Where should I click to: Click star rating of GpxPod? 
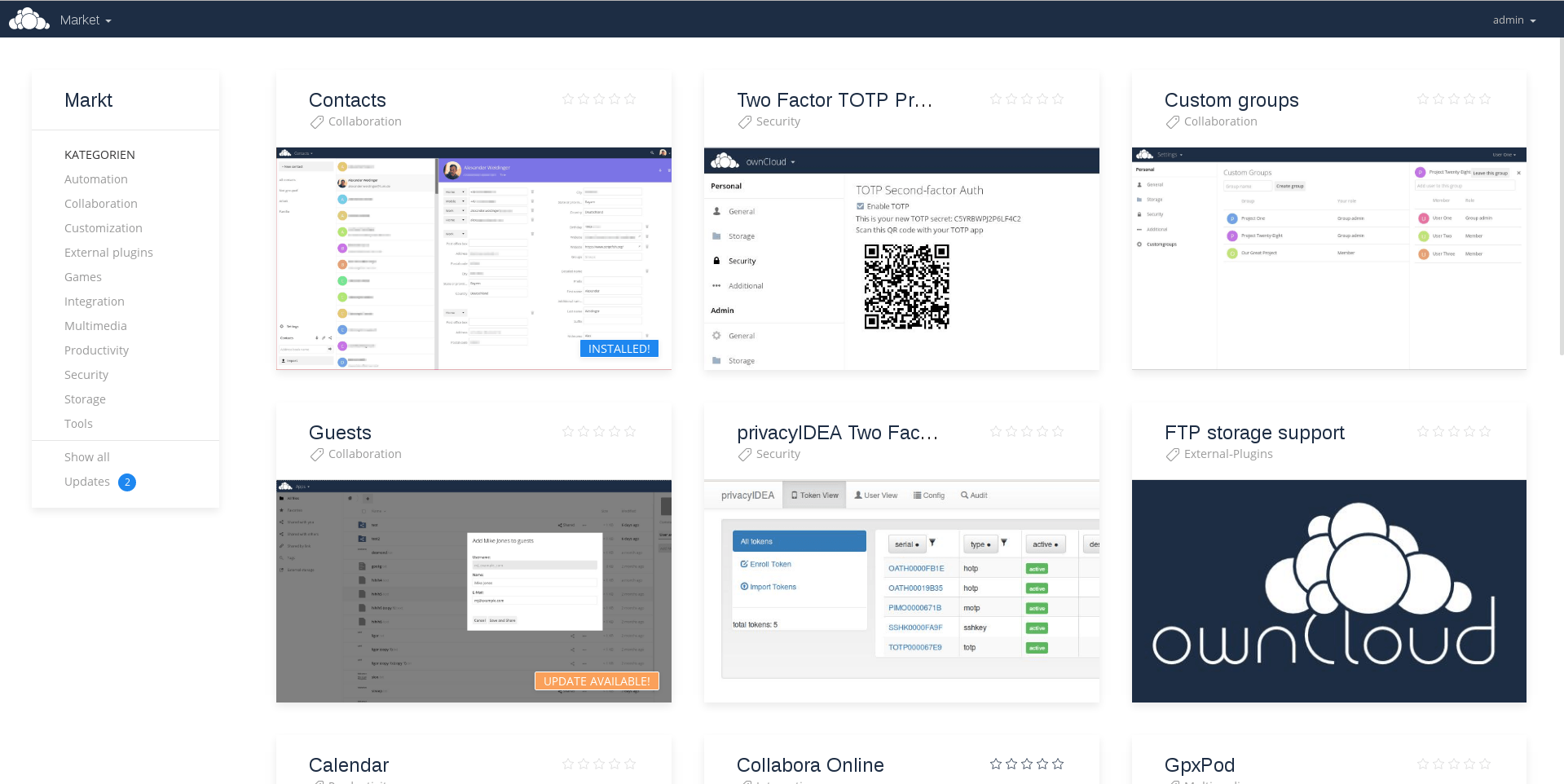1454,764
